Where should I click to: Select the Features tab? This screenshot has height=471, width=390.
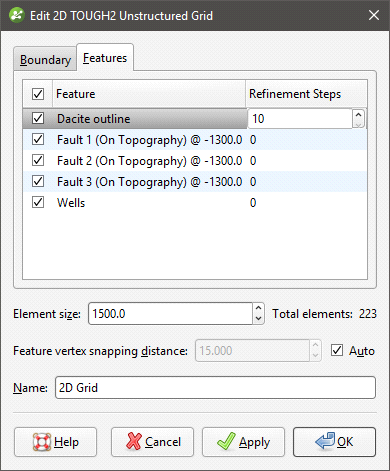click(x=105, y=58)
